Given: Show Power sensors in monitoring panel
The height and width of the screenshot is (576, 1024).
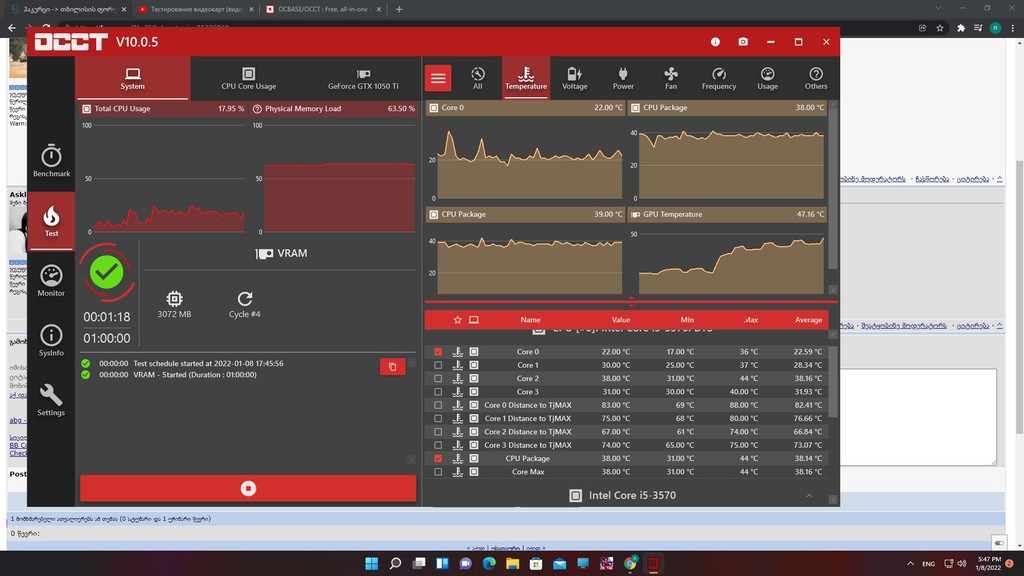Looking at the screenshot, I should (x=623, y=78).
